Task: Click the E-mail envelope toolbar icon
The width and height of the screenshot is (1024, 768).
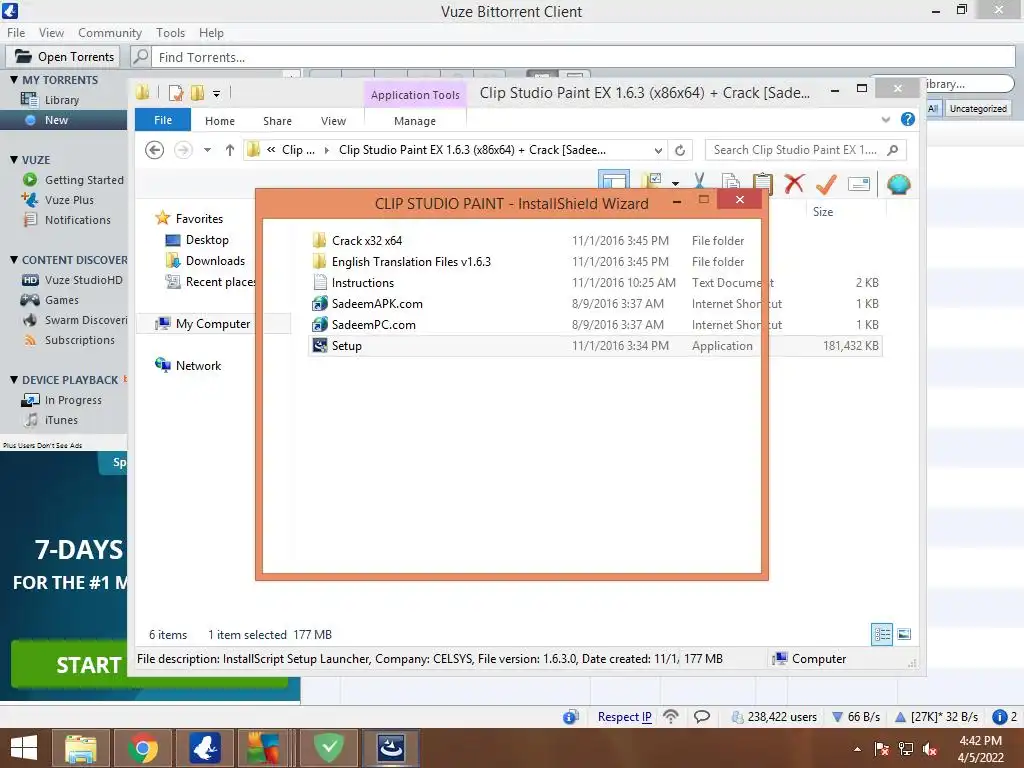Action: (859, 184)
